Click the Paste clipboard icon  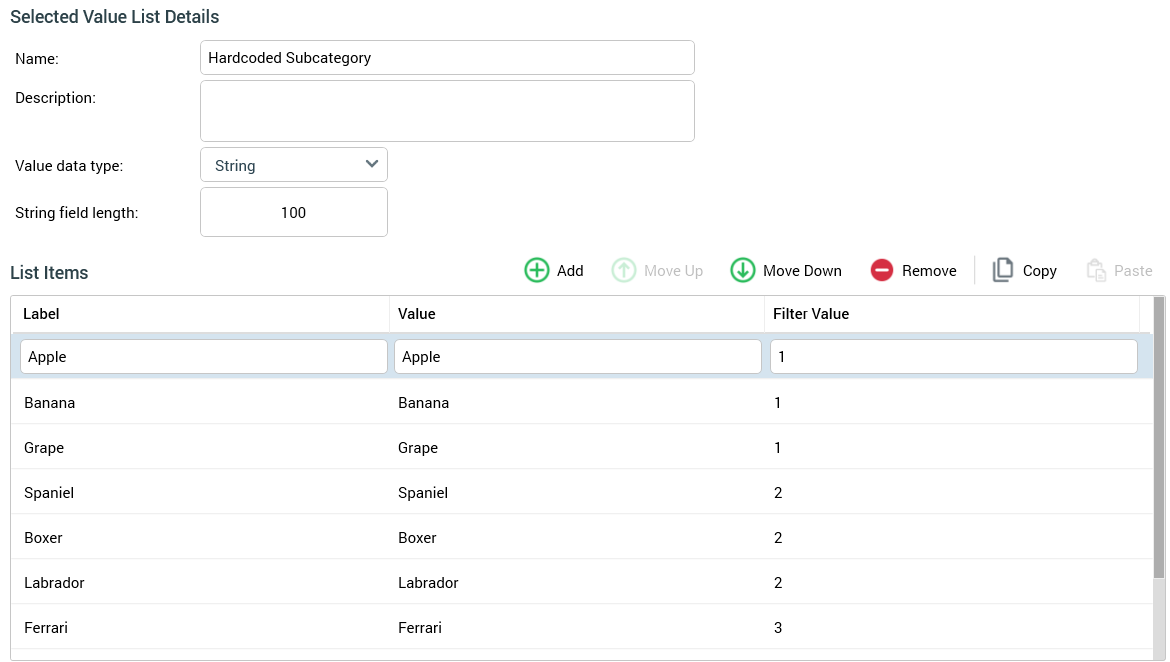pyautogui.click(x=1096, y=270)
